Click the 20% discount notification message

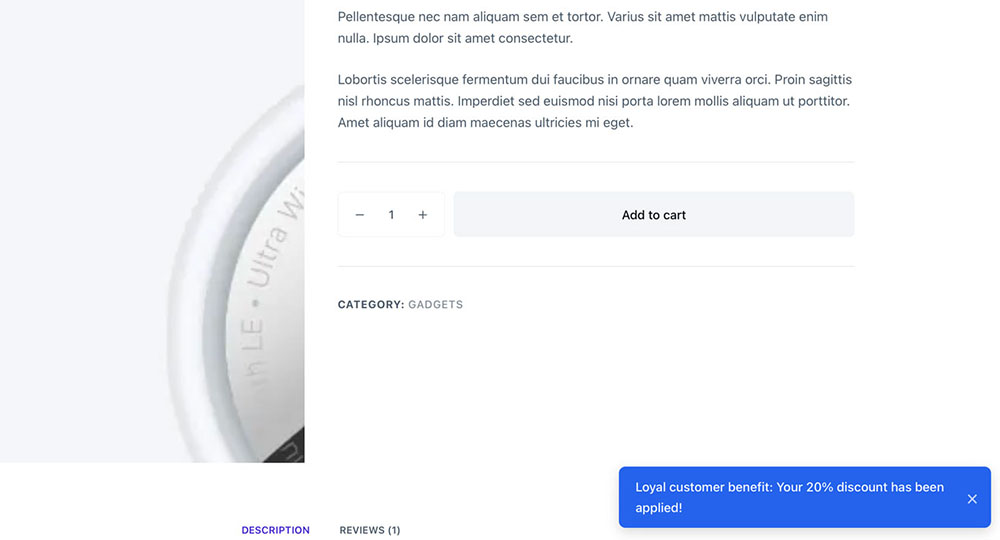pos(790,497)
